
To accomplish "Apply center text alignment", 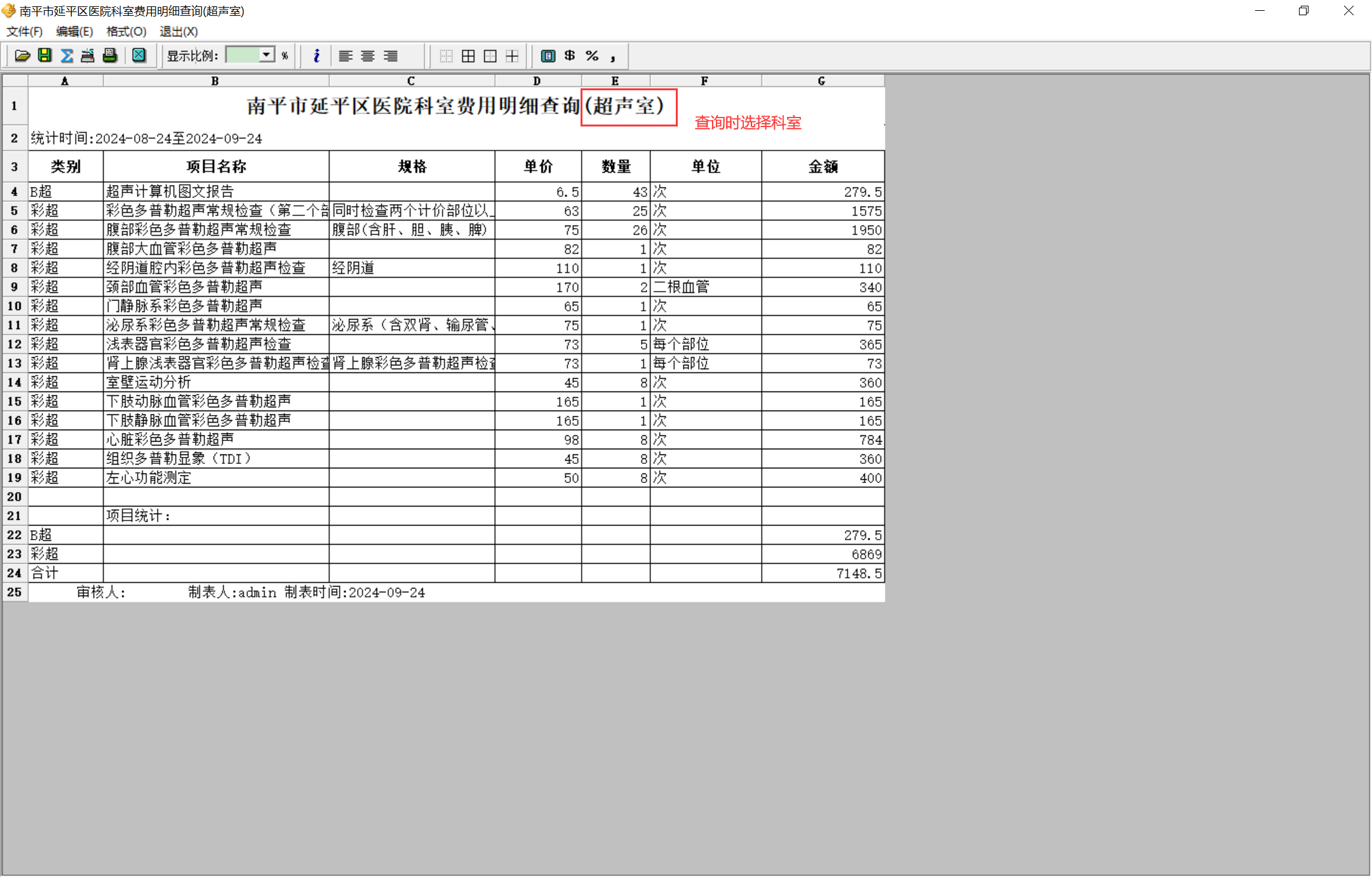I will (x=368, y=56).
